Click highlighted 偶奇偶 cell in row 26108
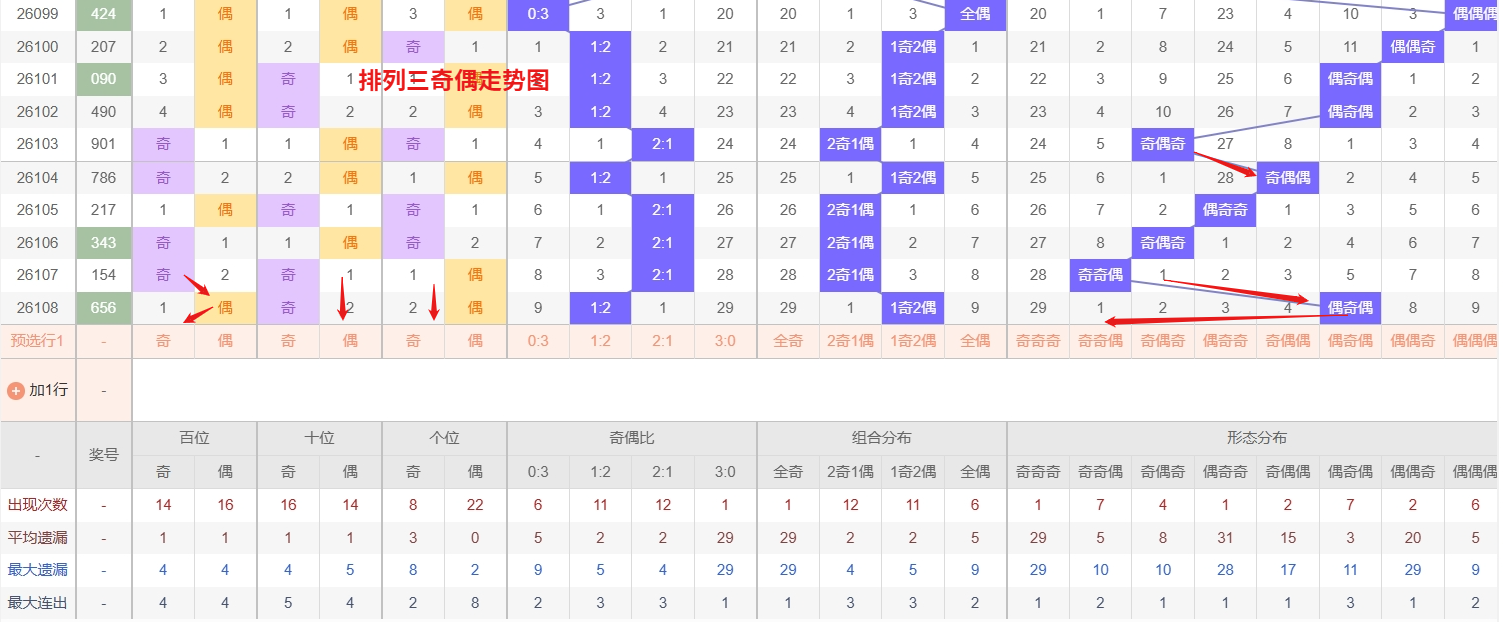This screenshot has height=622, width=1503. 1350,308
